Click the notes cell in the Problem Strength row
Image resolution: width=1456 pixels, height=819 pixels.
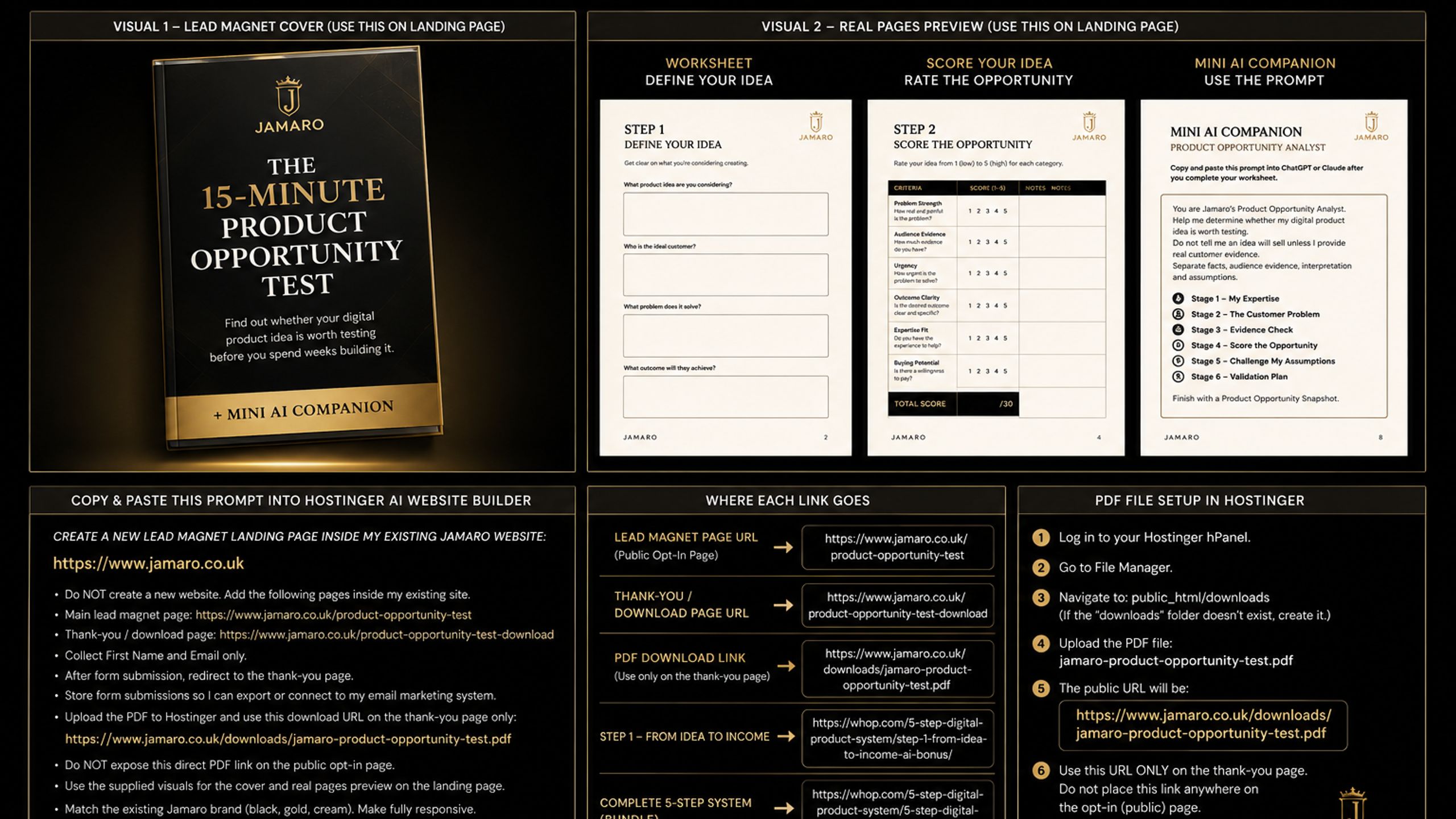point(1062,211)
